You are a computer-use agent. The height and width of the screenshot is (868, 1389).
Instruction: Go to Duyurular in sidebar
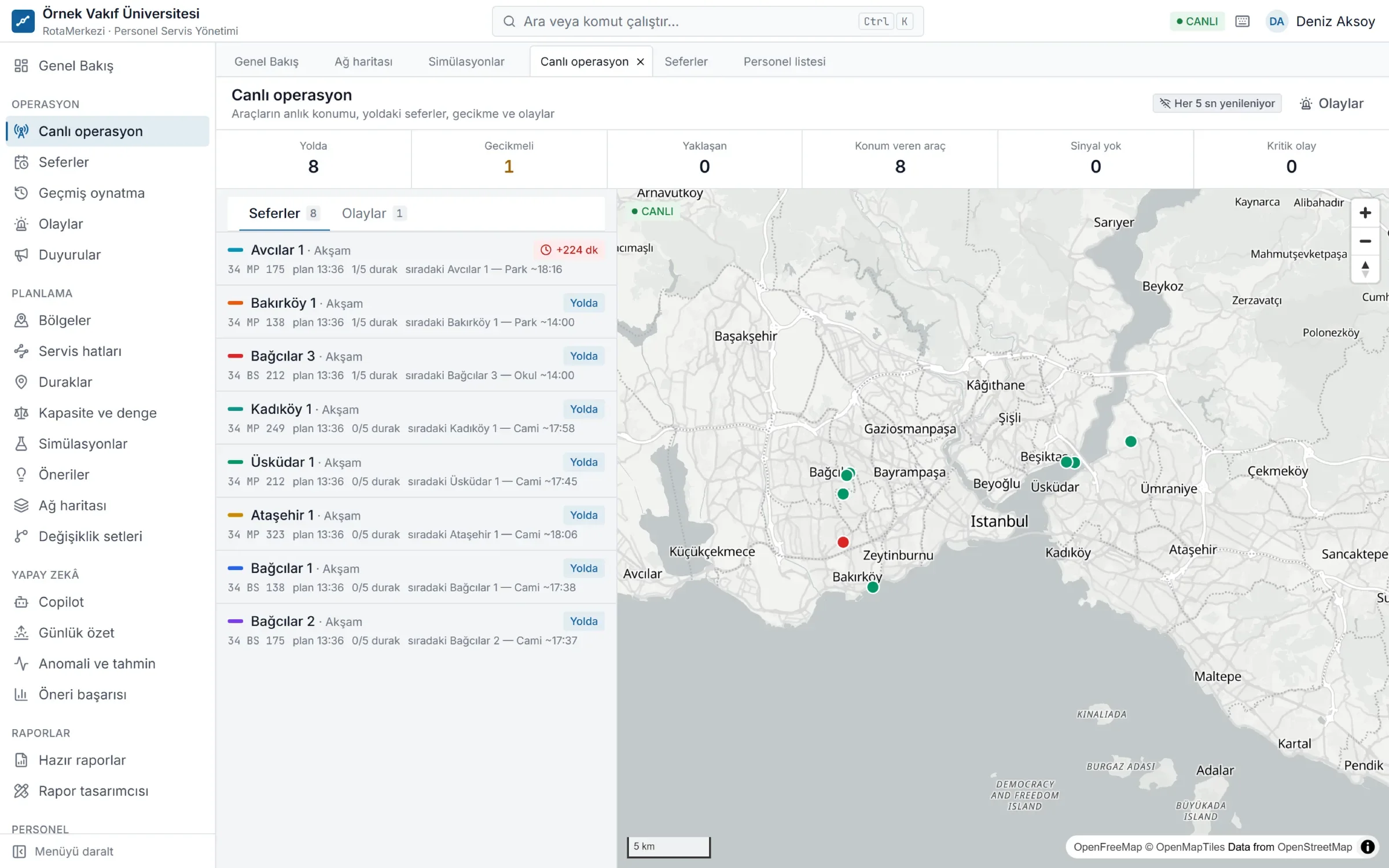[108, 255]
